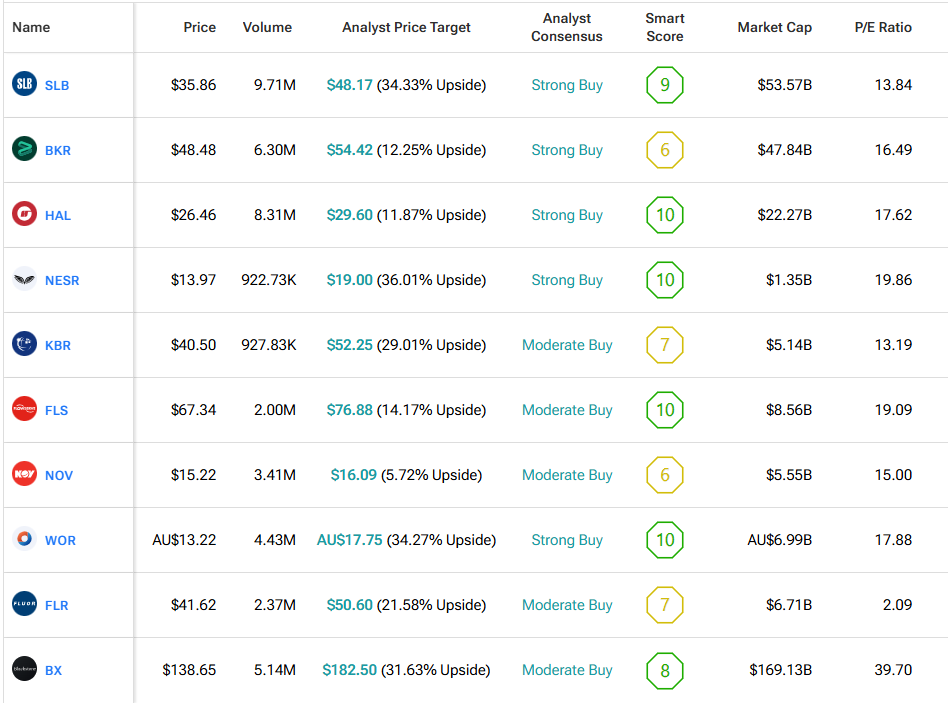Click the P/E Ratio column header
This screenshot has height=703, width=948.
click(x=882, y=27)
